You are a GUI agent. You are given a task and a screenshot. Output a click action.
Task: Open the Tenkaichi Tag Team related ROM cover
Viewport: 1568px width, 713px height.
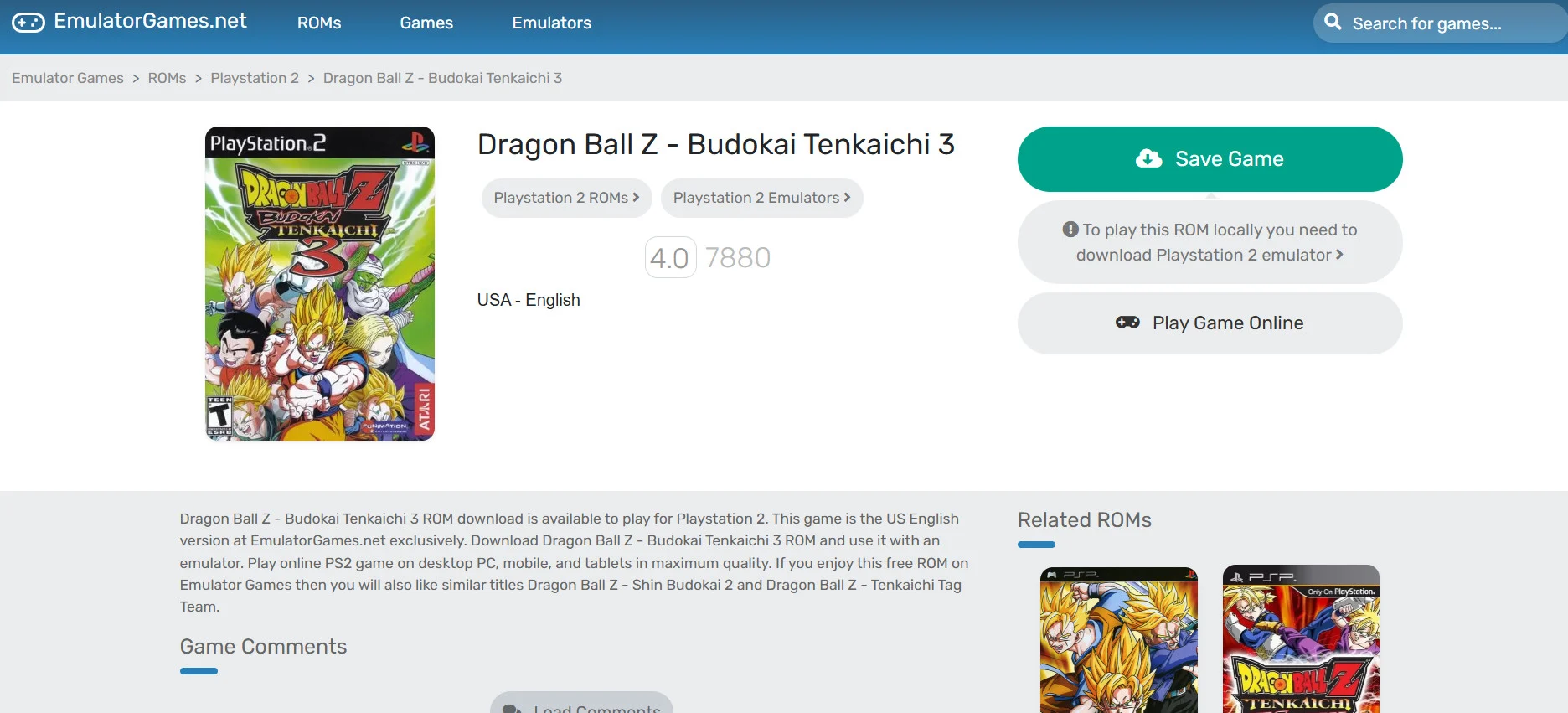tap(1301, 639)
